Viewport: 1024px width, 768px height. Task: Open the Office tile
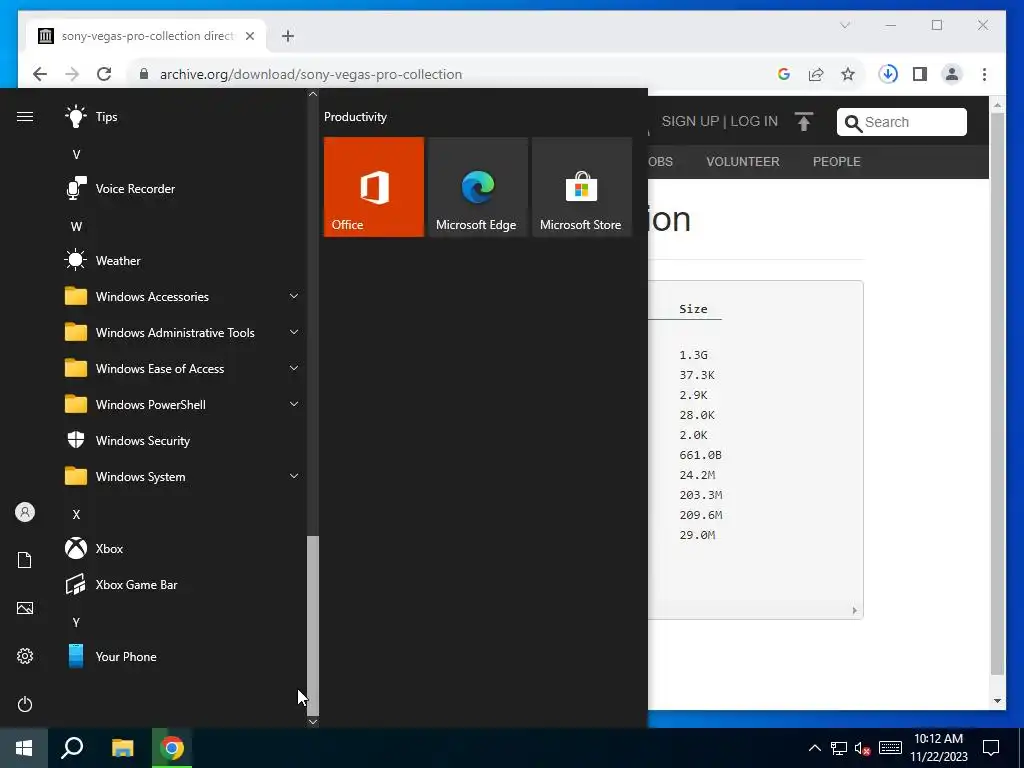(x=374, y=187)
